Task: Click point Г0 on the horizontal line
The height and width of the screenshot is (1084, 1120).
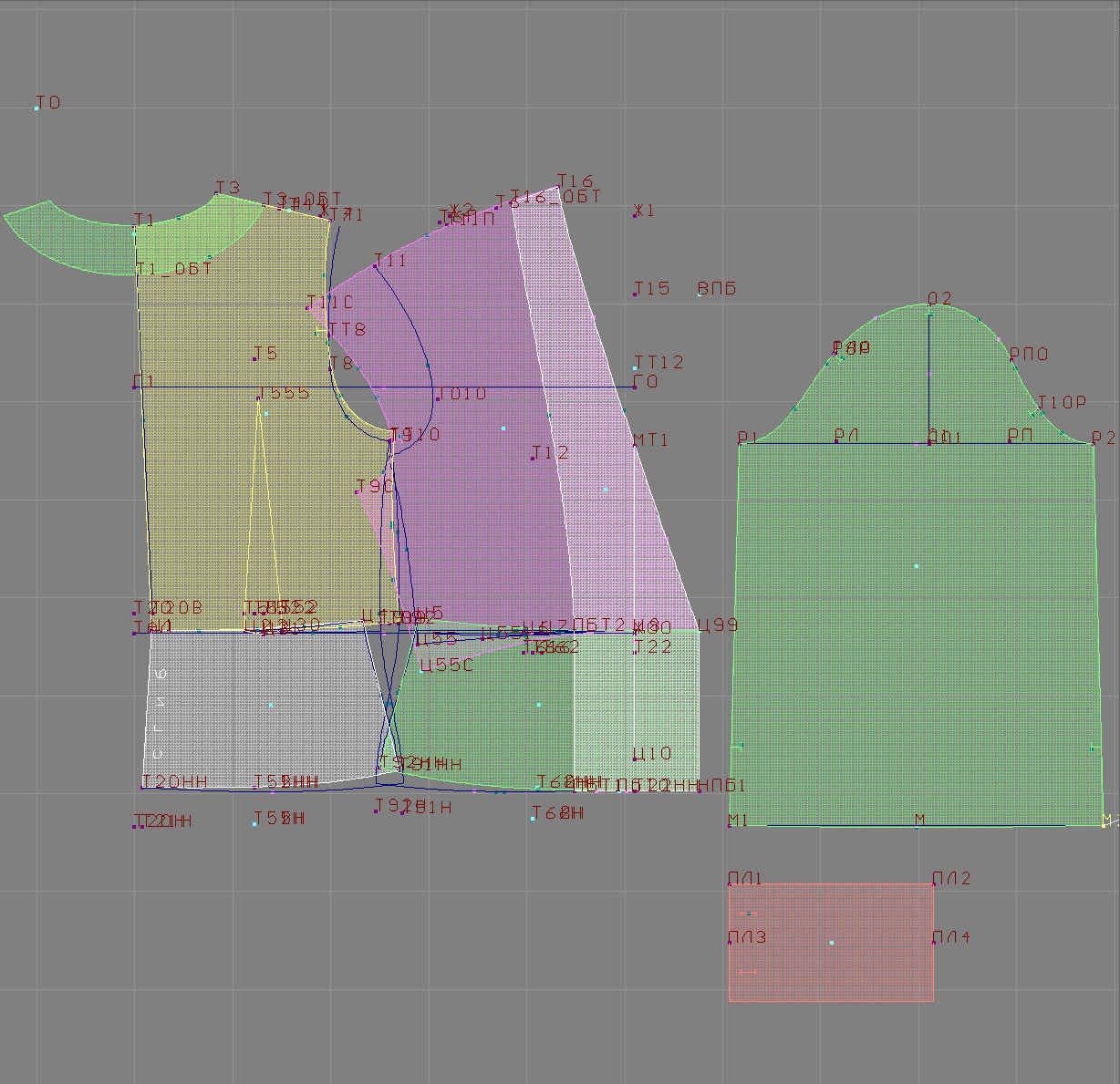Action: pyautogui.click(x=636, y=387)
